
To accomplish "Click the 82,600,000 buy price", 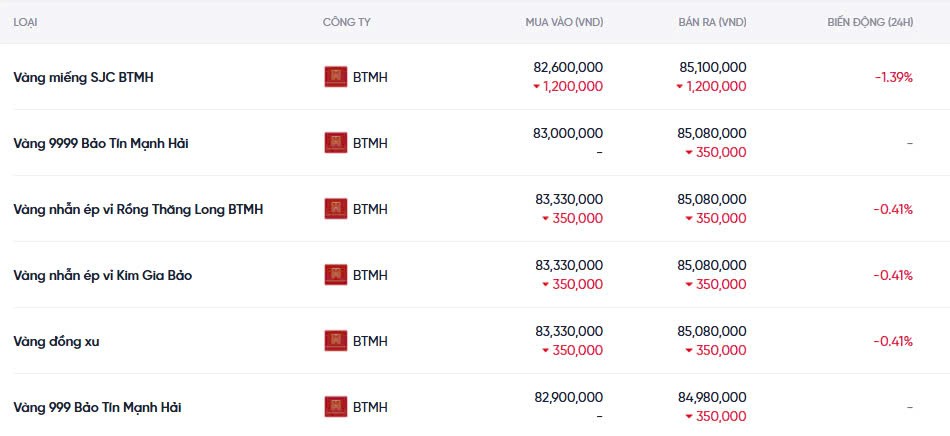I will click(568, 67).
